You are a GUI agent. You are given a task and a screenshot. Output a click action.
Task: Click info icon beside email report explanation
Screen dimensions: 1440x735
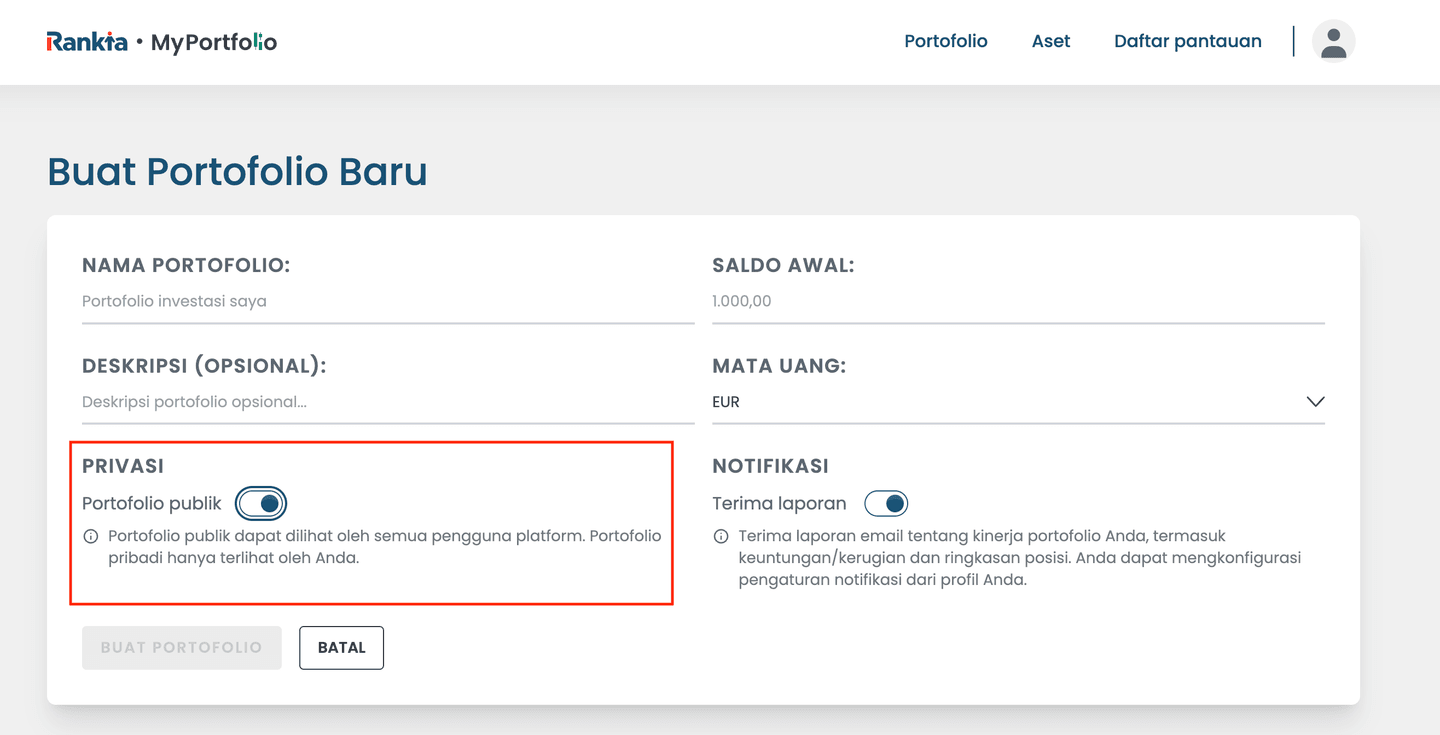coord(721,537)
